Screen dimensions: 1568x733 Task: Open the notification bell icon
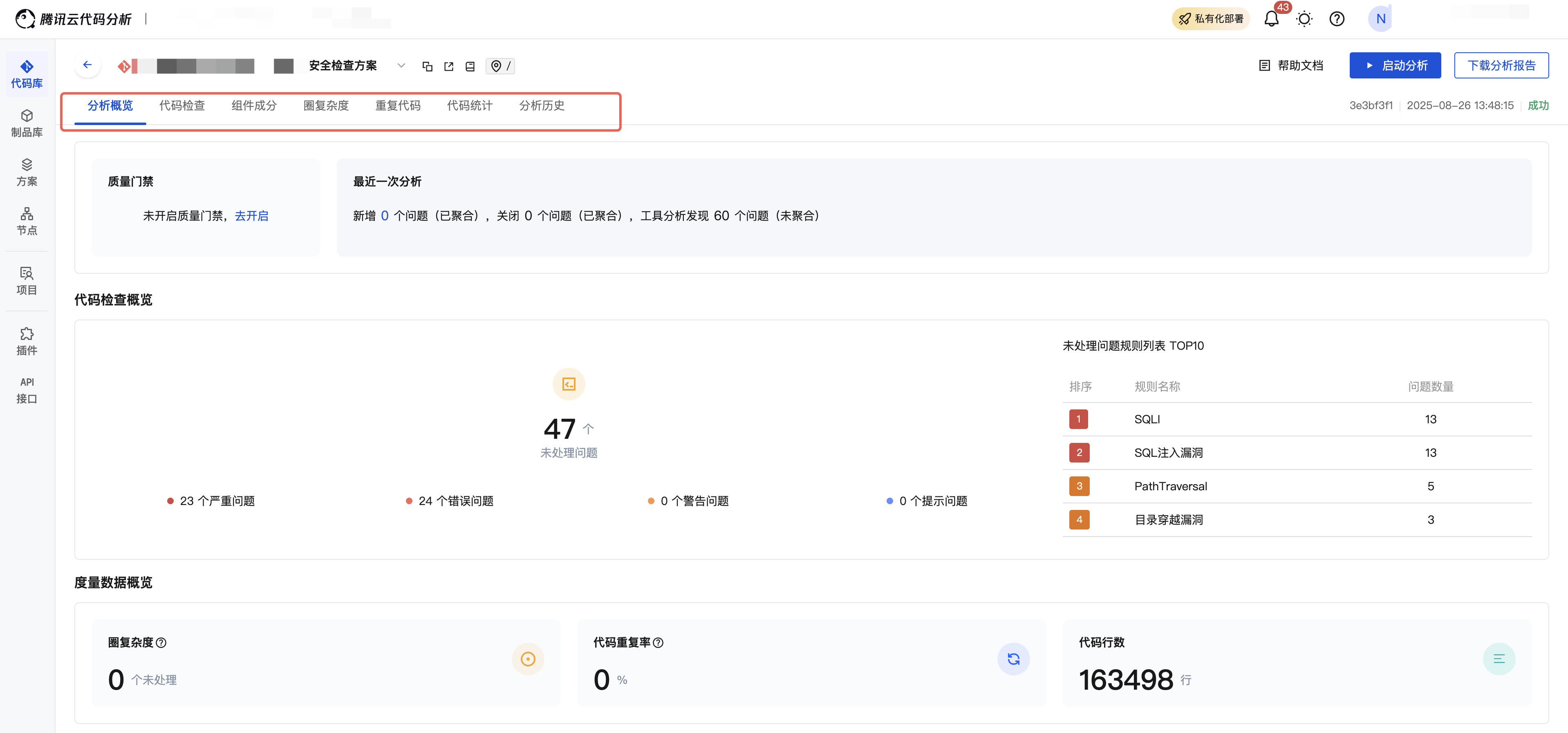click(1271, 19)
